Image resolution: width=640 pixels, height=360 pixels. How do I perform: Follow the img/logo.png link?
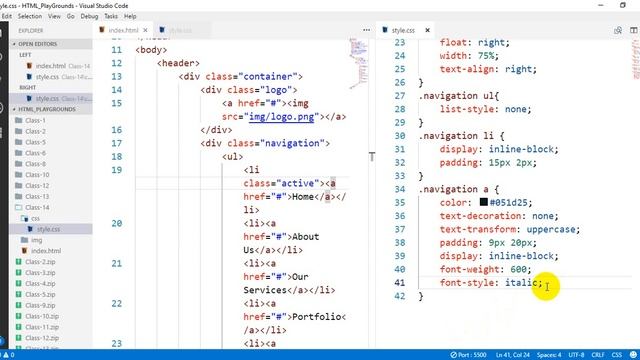(x=281, y=117)
